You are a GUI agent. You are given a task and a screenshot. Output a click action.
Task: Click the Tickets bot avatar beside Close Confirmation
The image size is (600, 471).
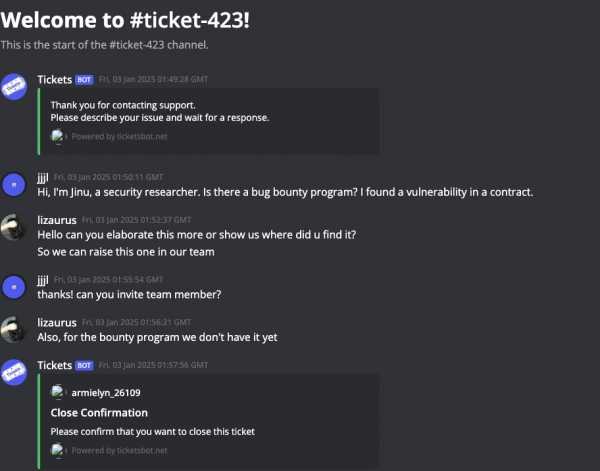click(14, 372)
